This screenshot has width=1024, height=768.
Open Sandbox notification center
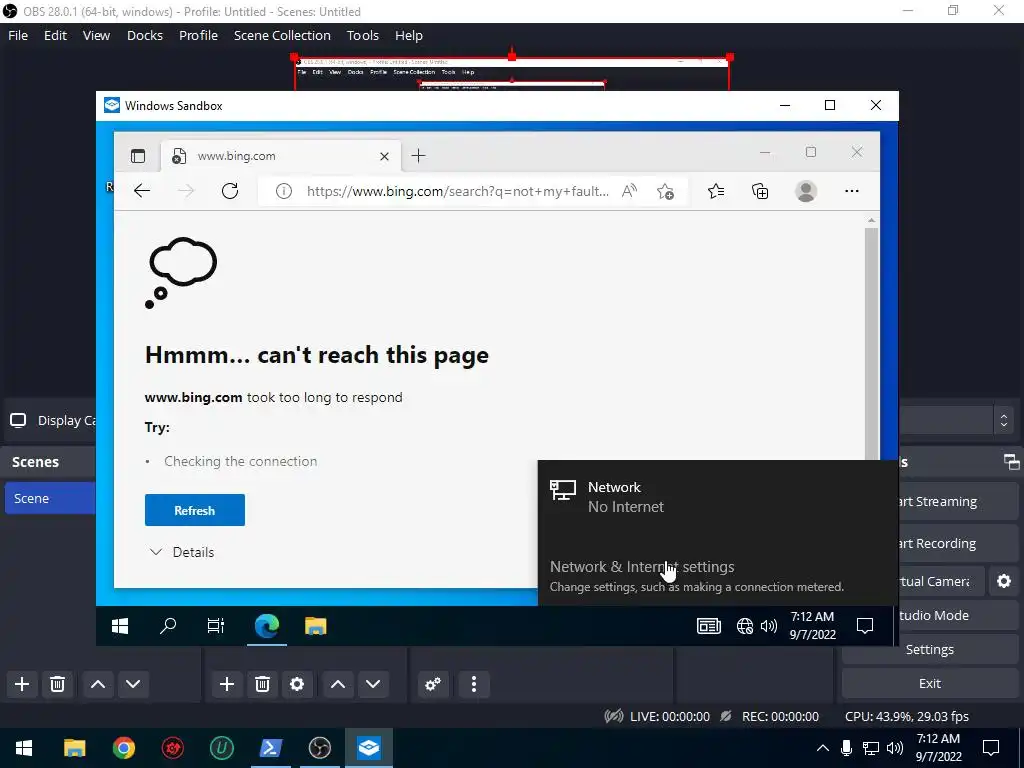[x=865, y=626]
